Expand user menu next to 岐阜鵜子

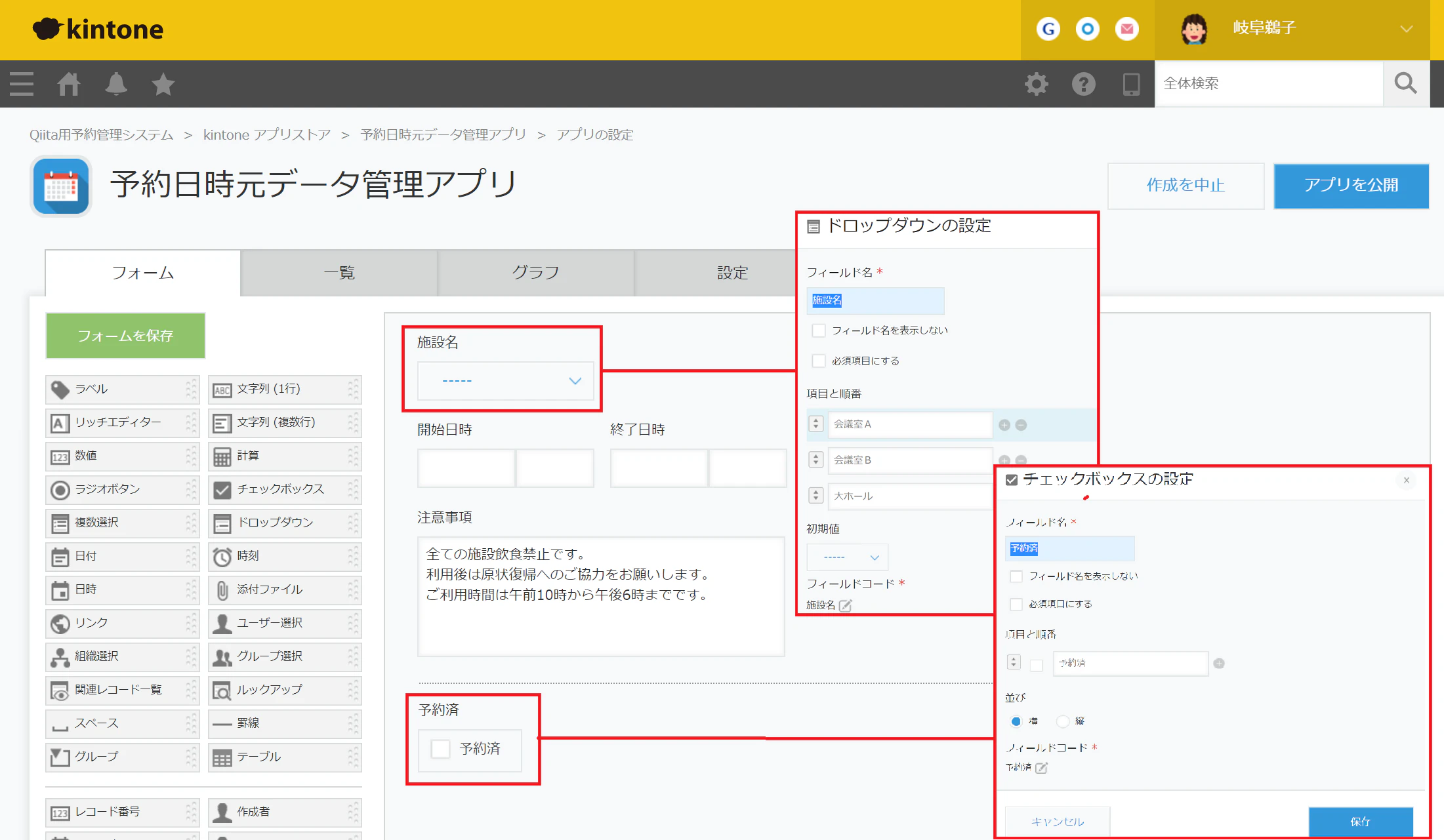(1406, 29)
